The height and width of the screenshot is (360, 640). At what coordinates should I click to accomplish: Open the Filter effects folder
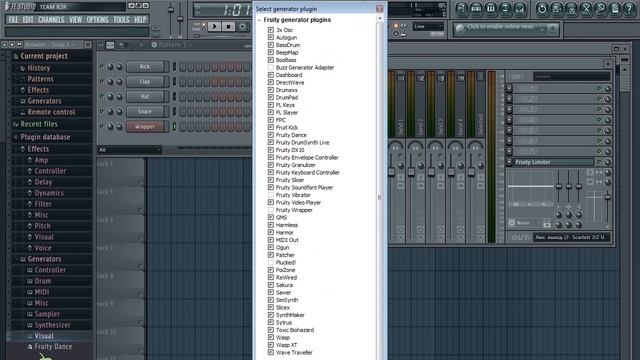pos(43,204)
